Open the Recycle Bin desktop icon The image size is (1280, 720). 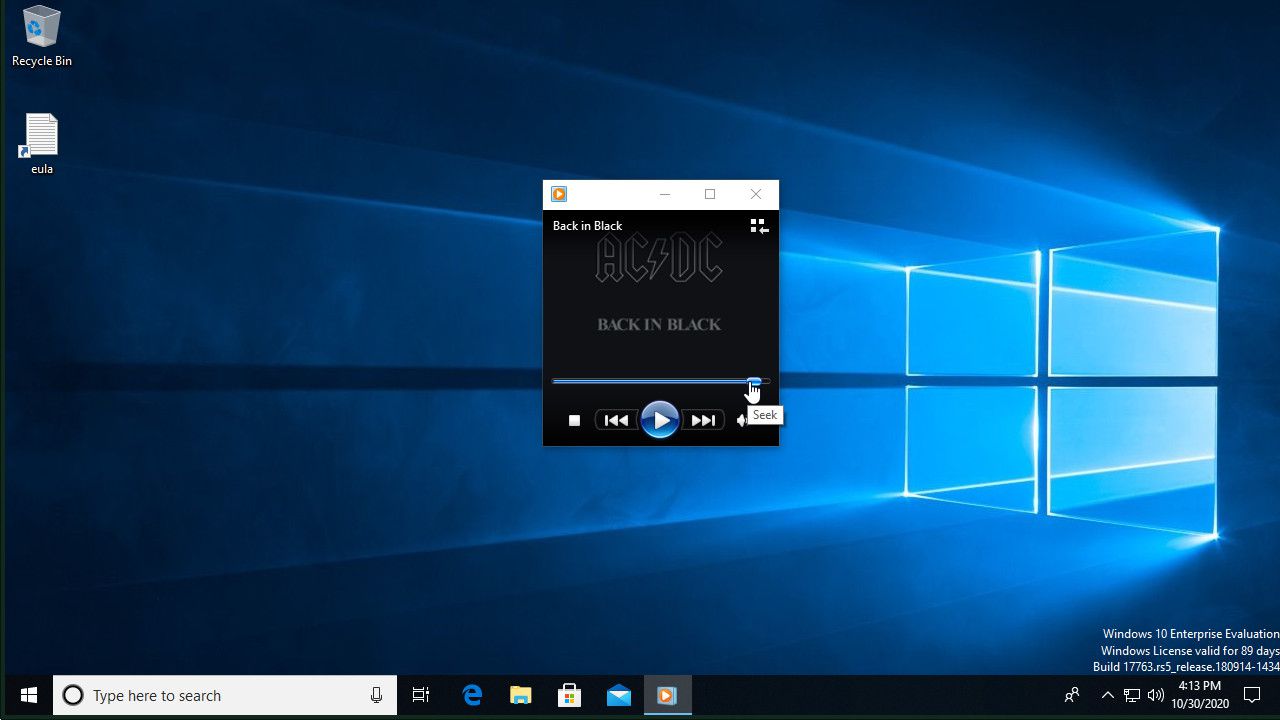pos(42,37)
